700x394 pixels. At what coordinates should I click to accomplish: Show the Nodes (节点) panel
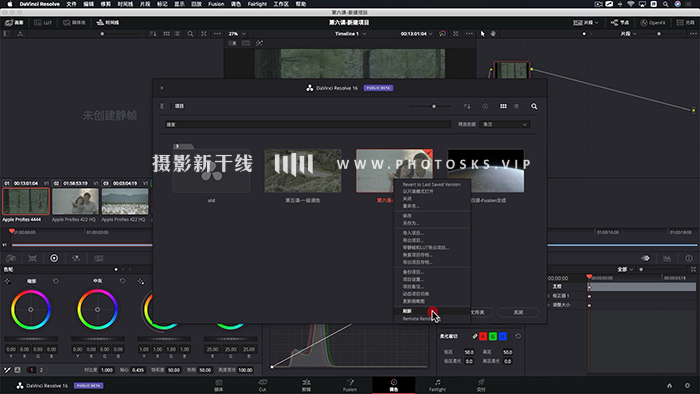tap(620, 22)
